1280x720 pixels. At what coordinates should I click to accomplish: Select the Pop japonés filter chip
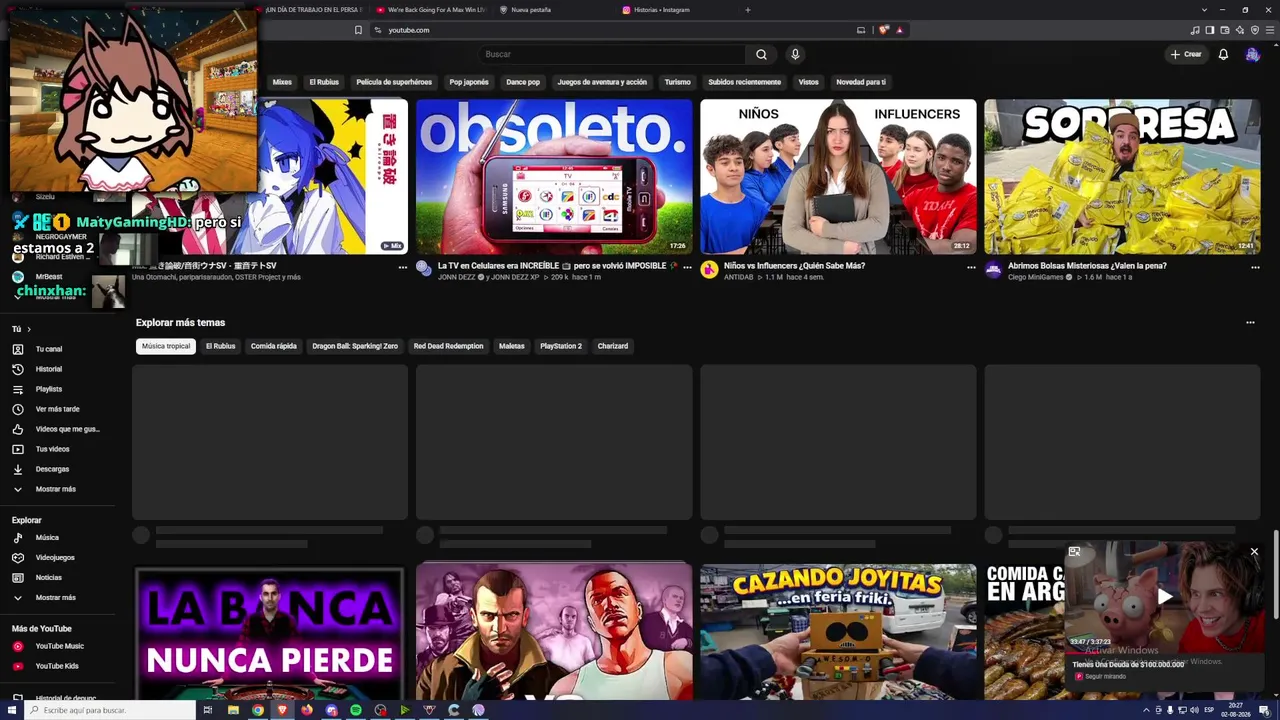click(469, 82)
